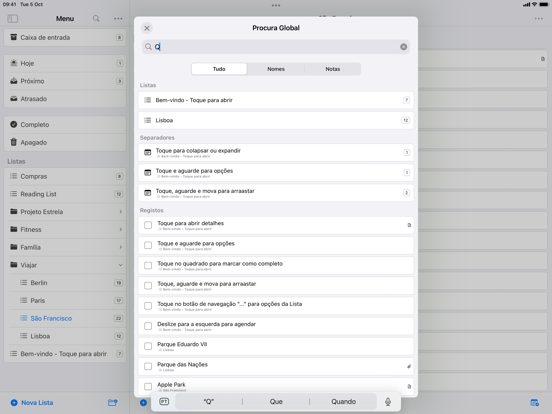Click the new folder icon in sidebar footer
The width and height of the screenshot is (552, 414).
click(113, 402)
